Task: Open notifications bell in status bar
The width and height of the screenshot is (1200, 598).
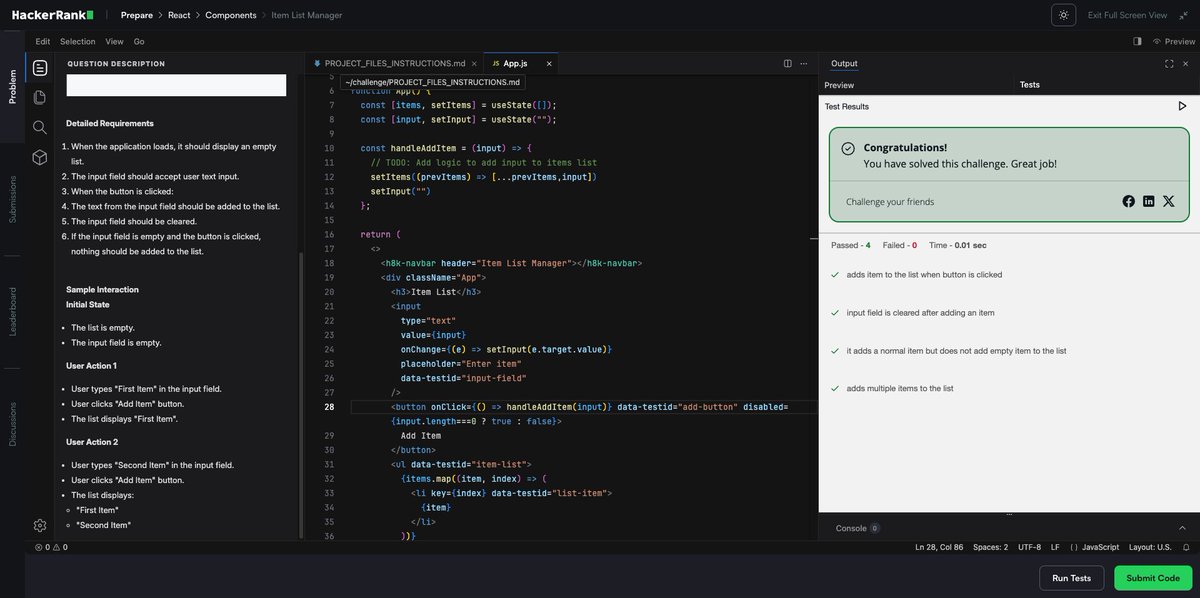Action: 1186,547
